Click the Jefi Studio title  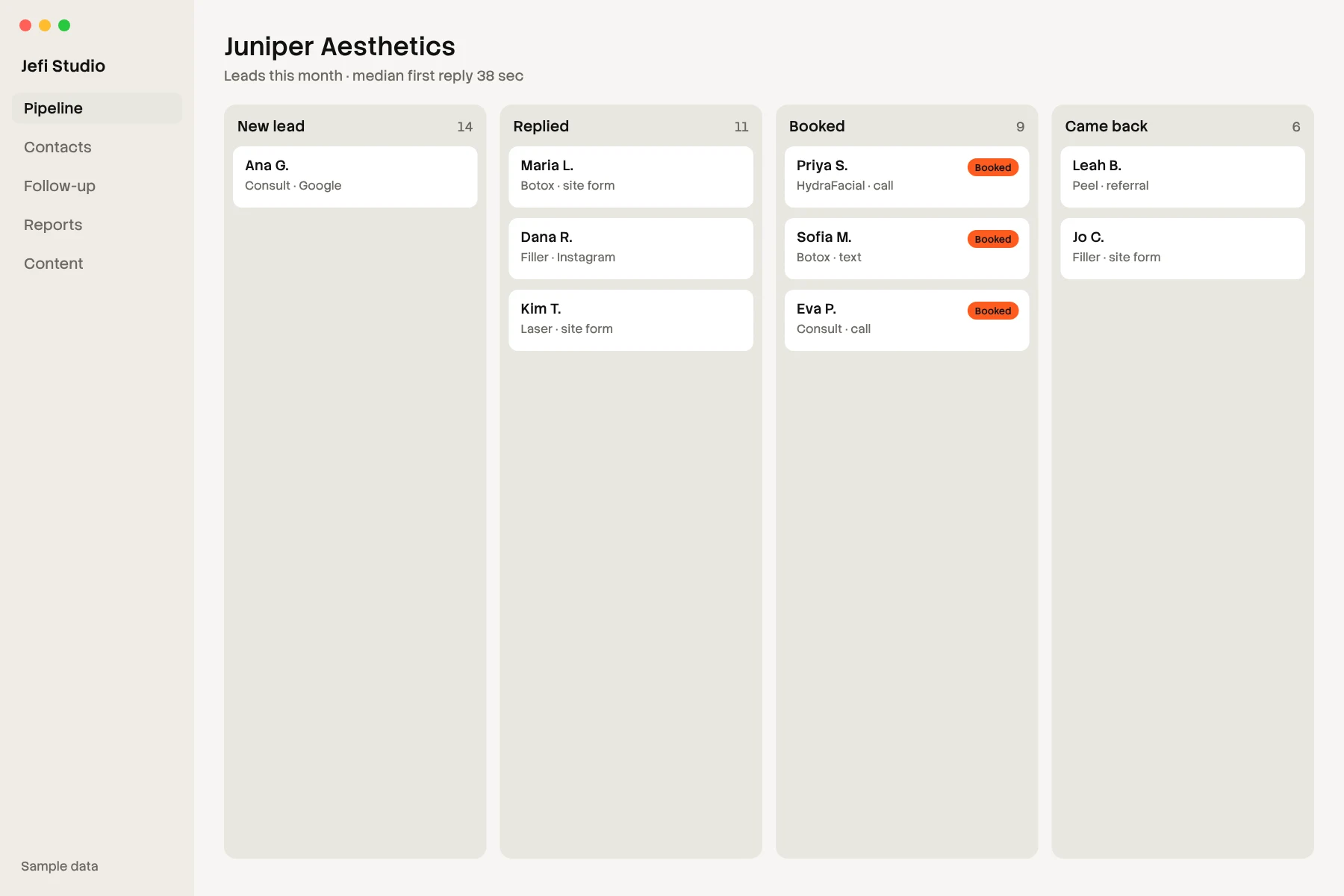point(63,66)
